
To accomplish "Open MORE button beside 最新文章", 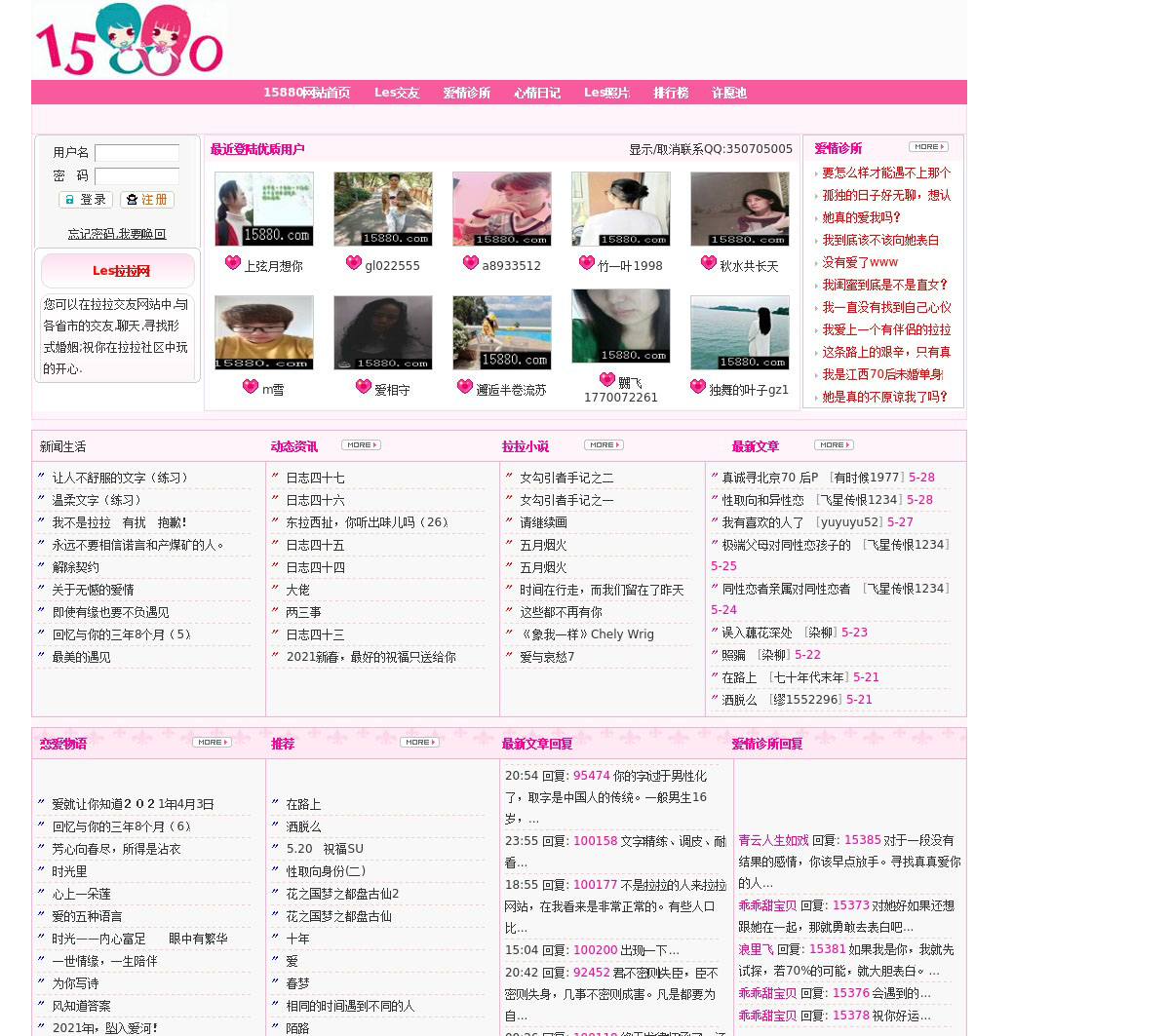I will (834, 445).
